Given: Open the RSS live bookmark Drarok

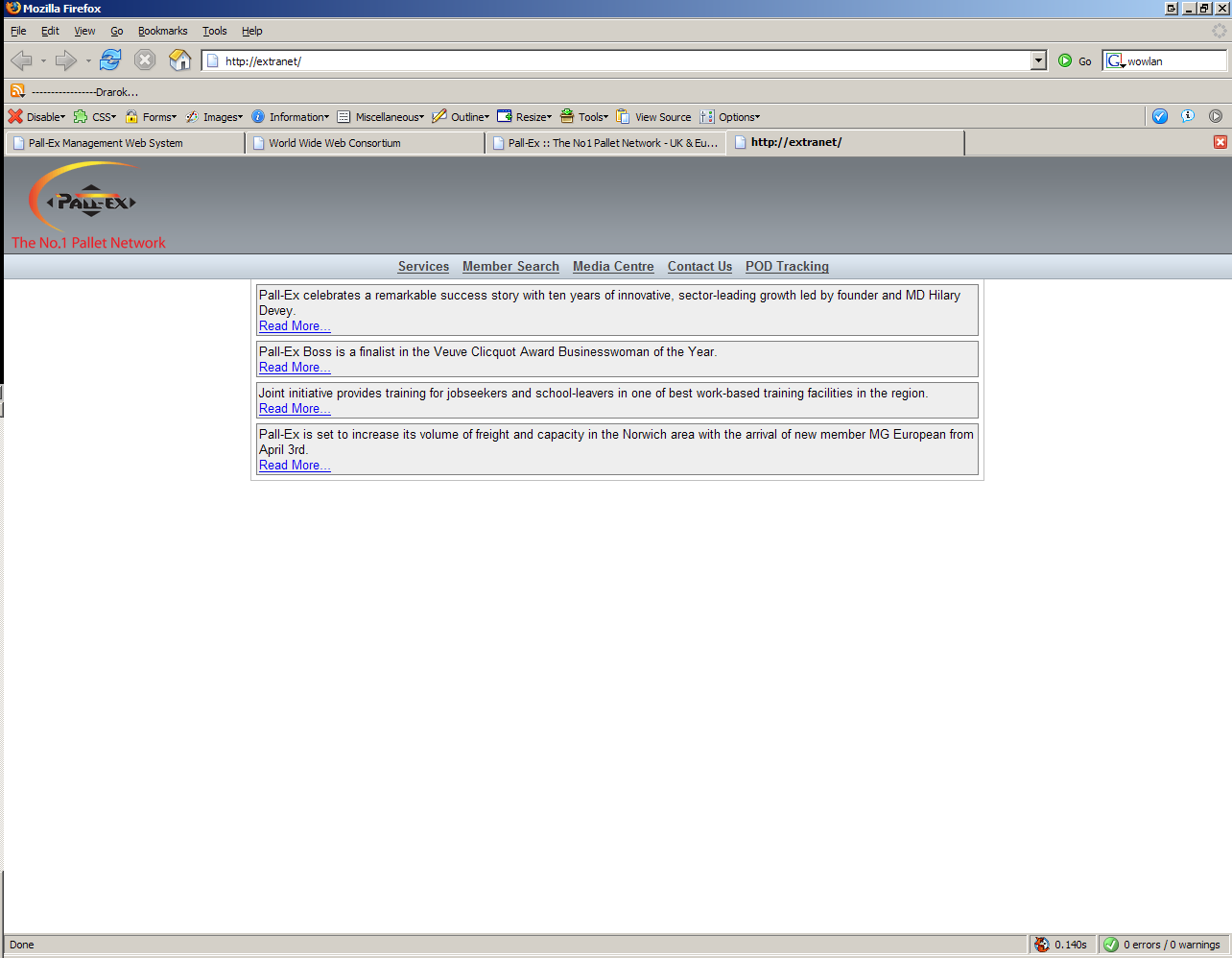Looking at the screenshot, I should click(75, 92).
